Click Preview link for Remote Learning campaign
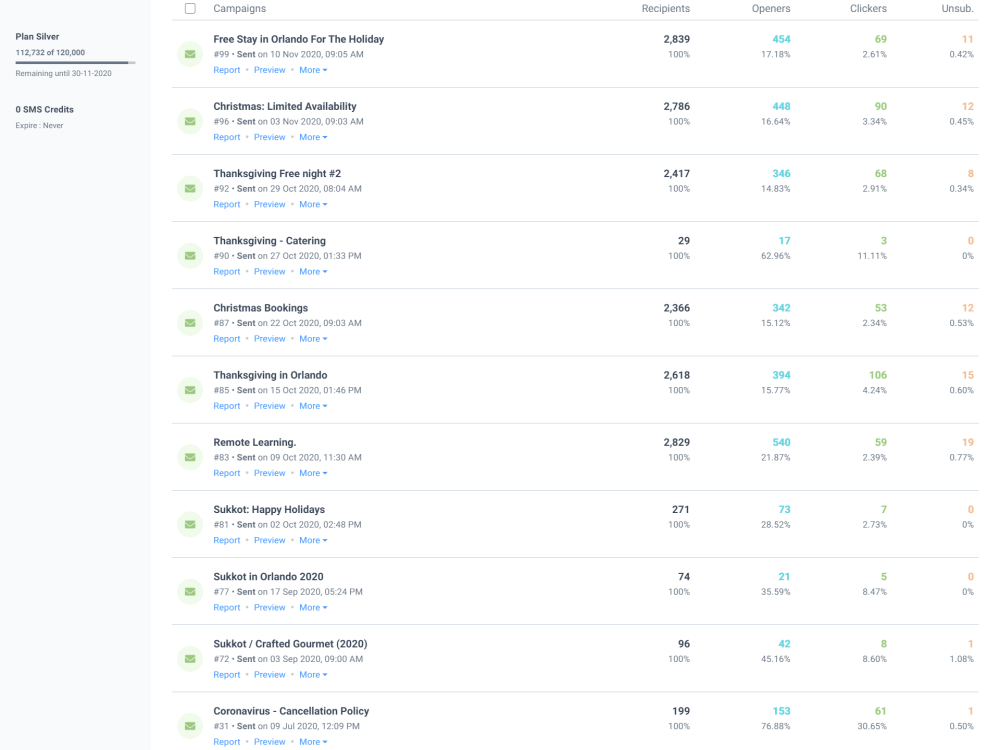1000x750 pixels. click(270, 473)
